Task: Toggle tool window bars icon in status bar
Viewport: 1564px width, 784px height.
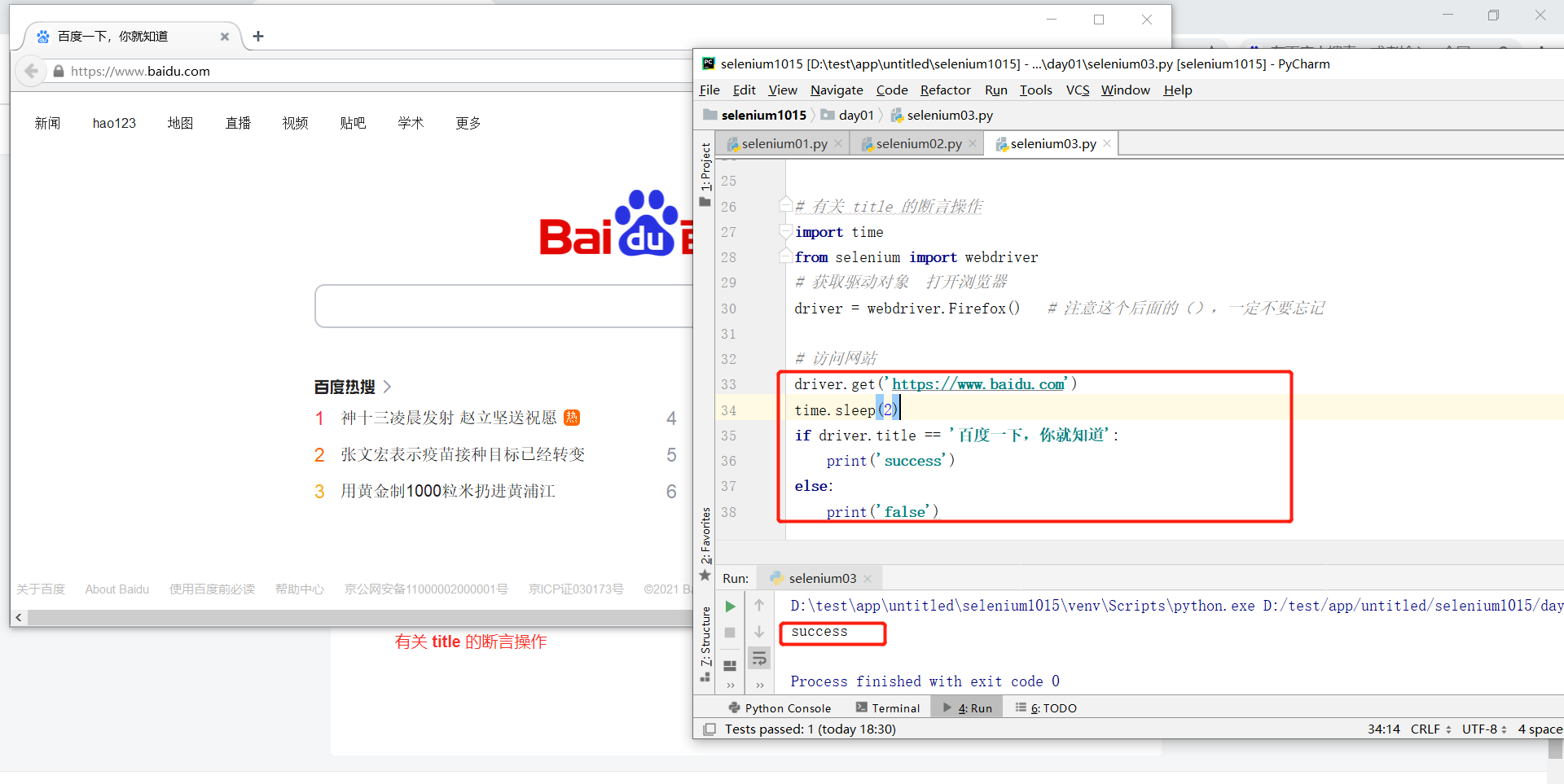Action: (x=710, y=729)
